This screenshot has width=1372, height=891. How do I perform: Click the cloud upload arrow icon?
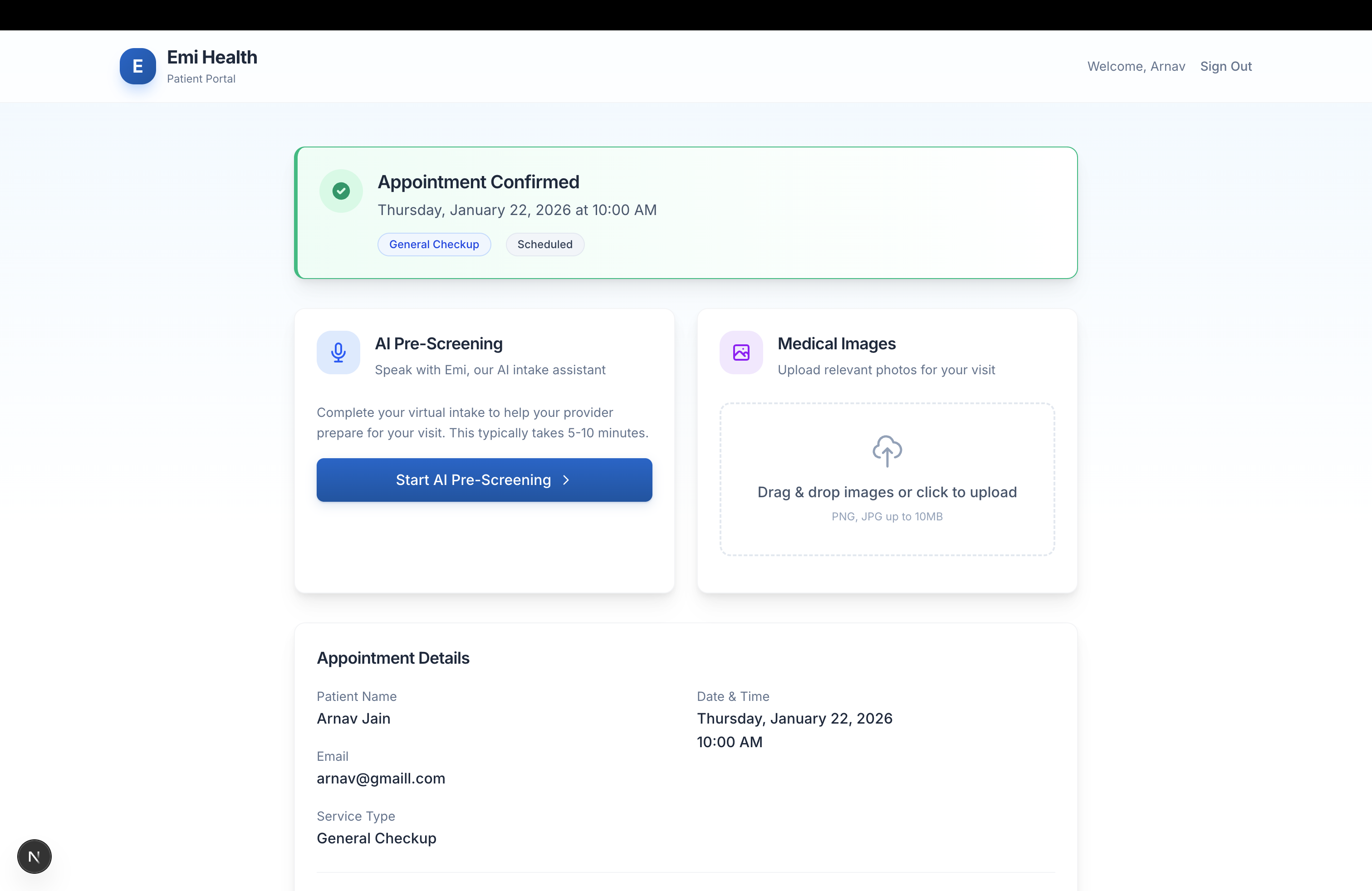point(887,450)
